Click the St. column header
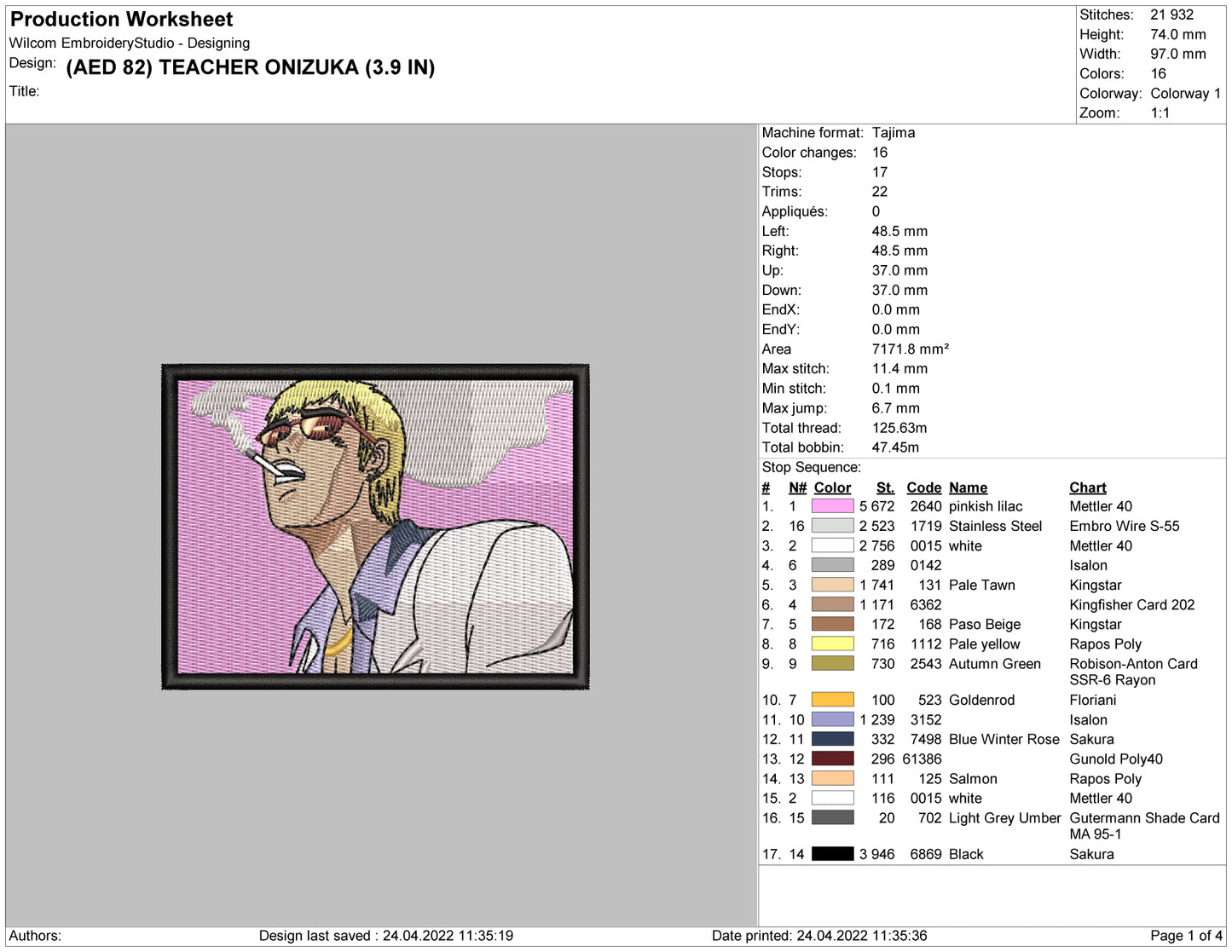 point(885,488)
